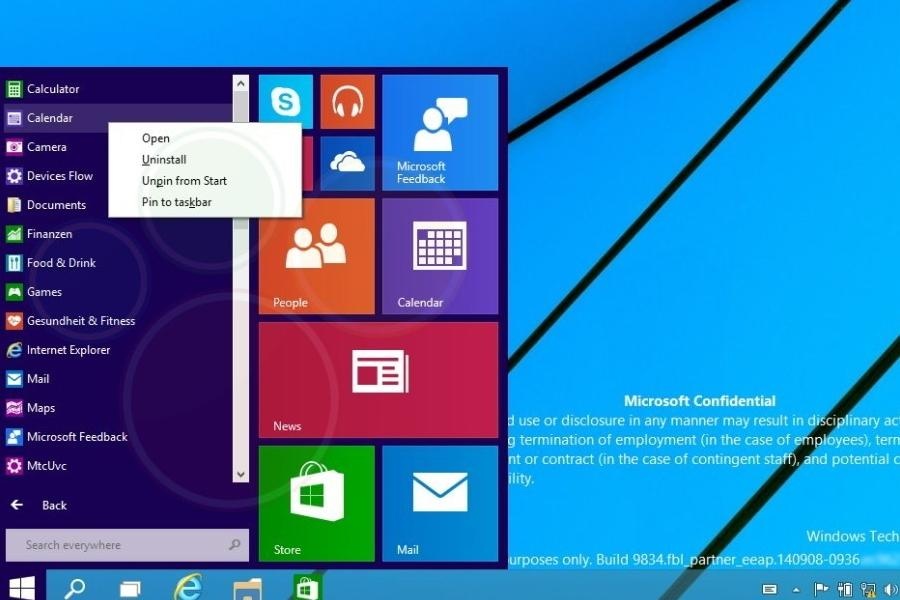Show hidden icons in the system tray

click(796, 589)
